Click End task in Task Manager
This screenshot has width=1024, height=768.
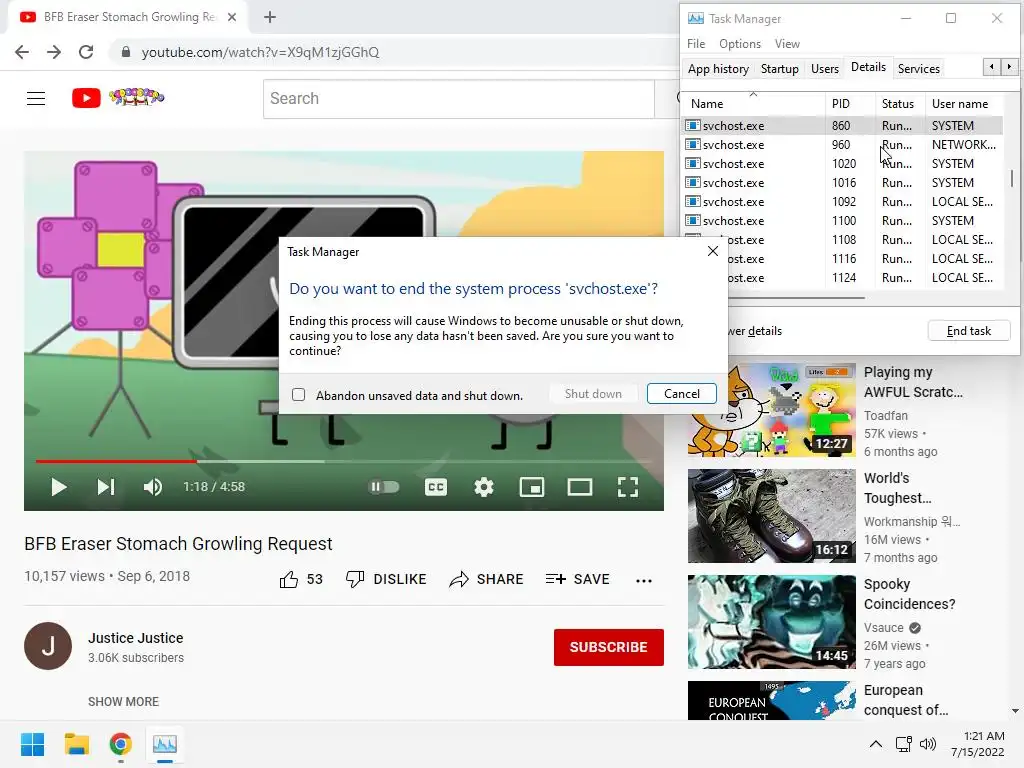point(968,331)
